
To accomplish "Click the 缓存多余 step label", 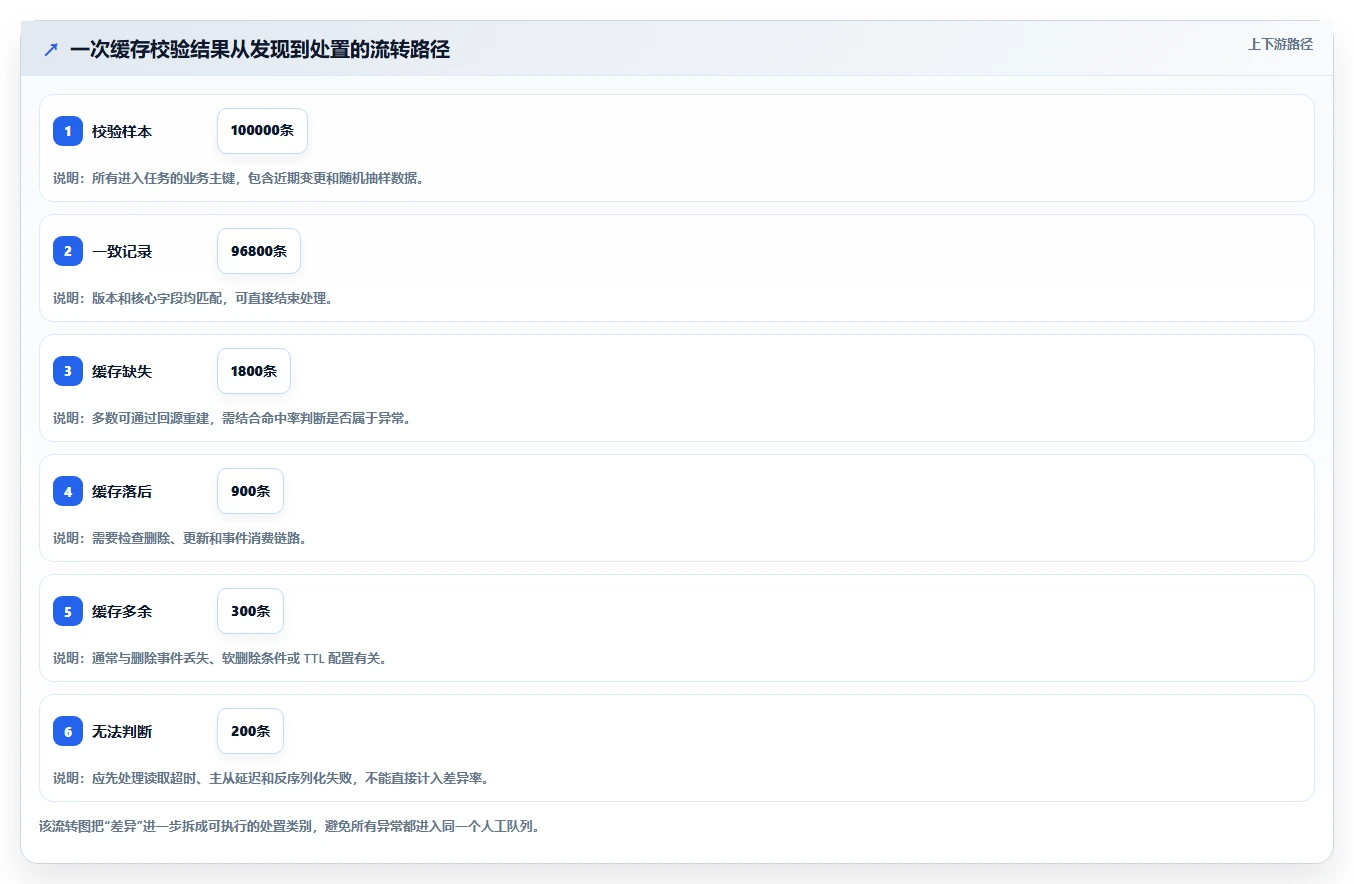I will click(122, 611).
